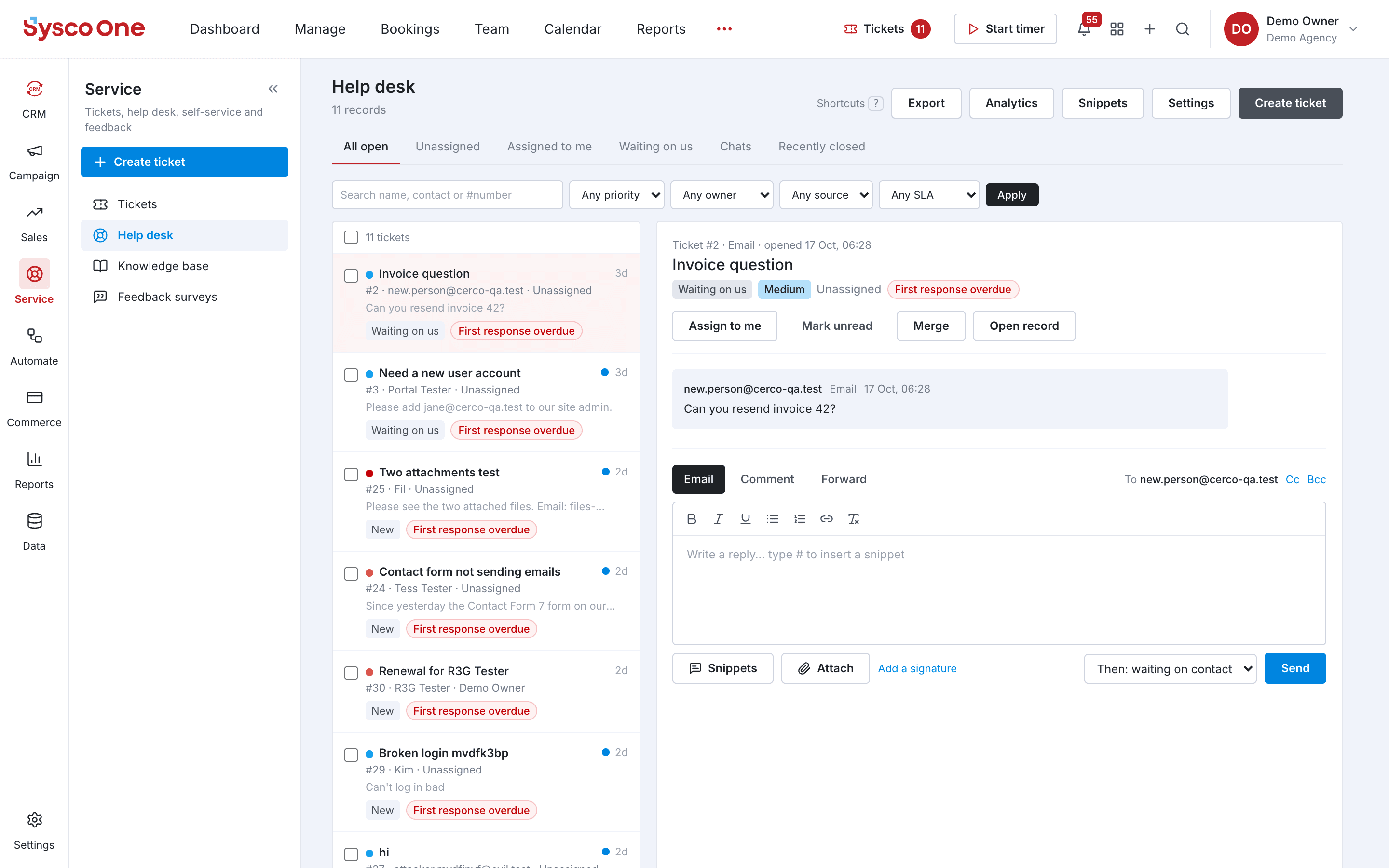Open the Any source dropdown

(826, 195)
